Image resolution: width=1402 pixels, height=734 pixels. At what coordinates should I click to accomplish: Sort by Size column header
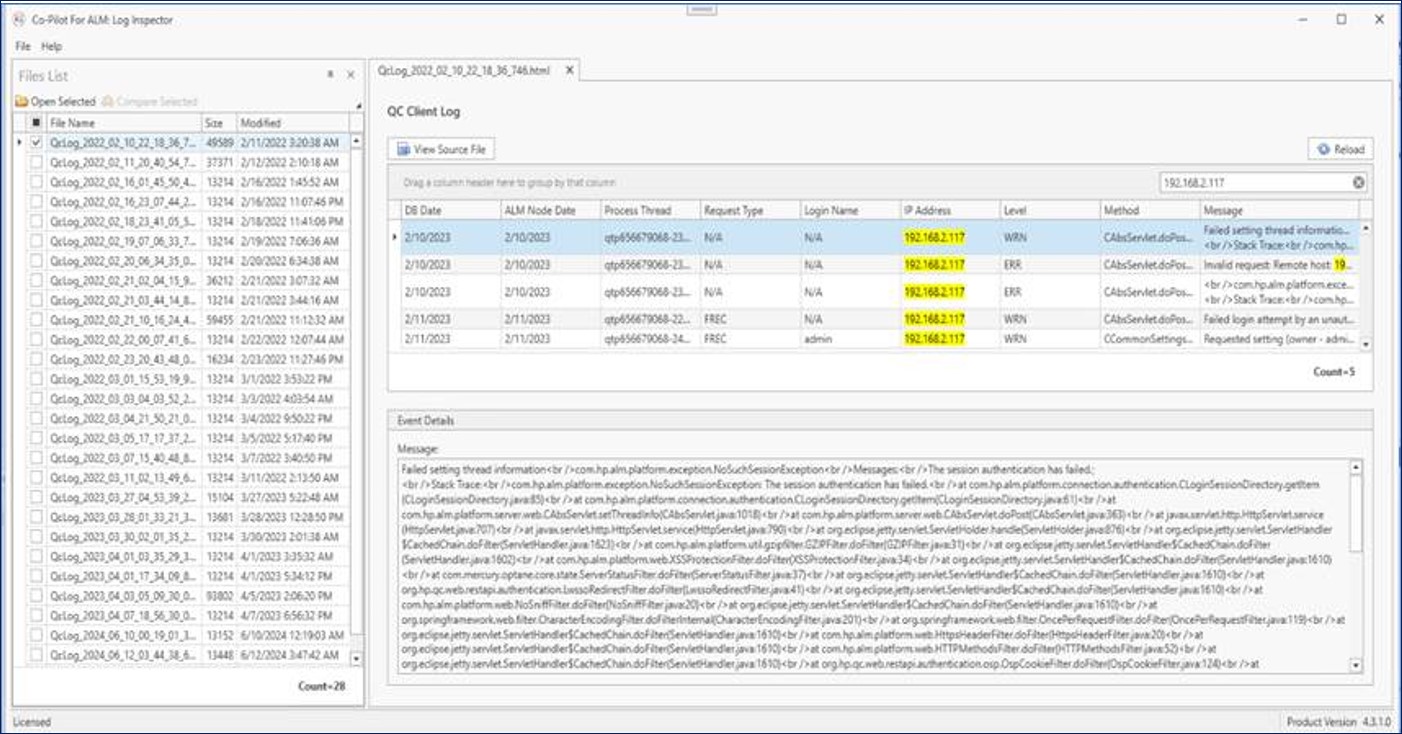pos(218,123)
